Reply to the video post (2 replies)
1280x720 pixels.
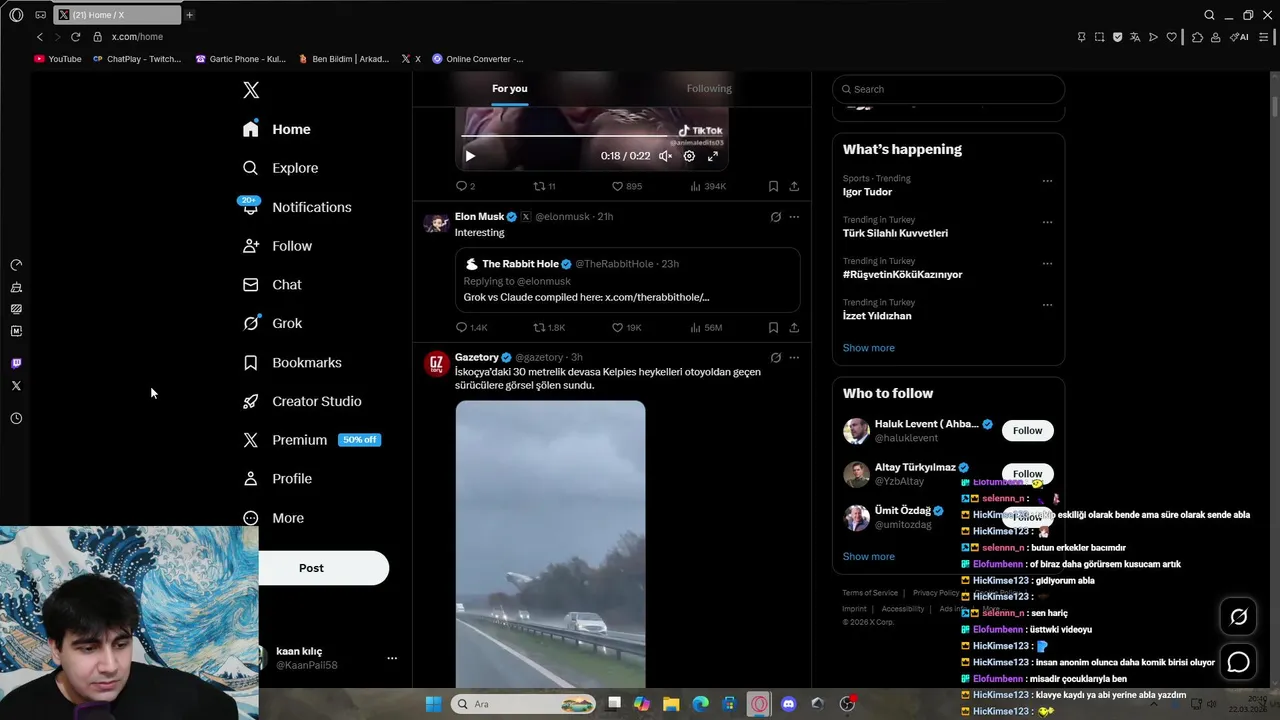(x=465, y=186)
